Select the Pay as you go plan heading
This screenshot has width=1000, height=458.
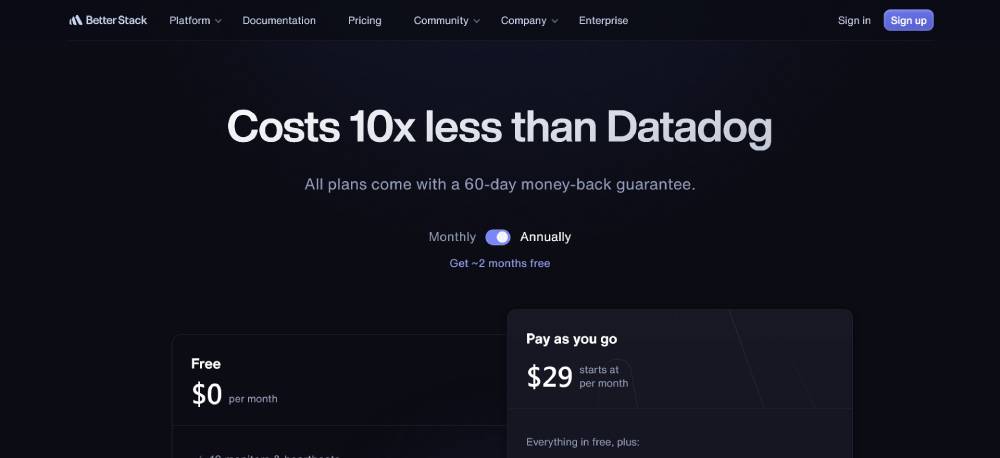(x=571, y=339)
